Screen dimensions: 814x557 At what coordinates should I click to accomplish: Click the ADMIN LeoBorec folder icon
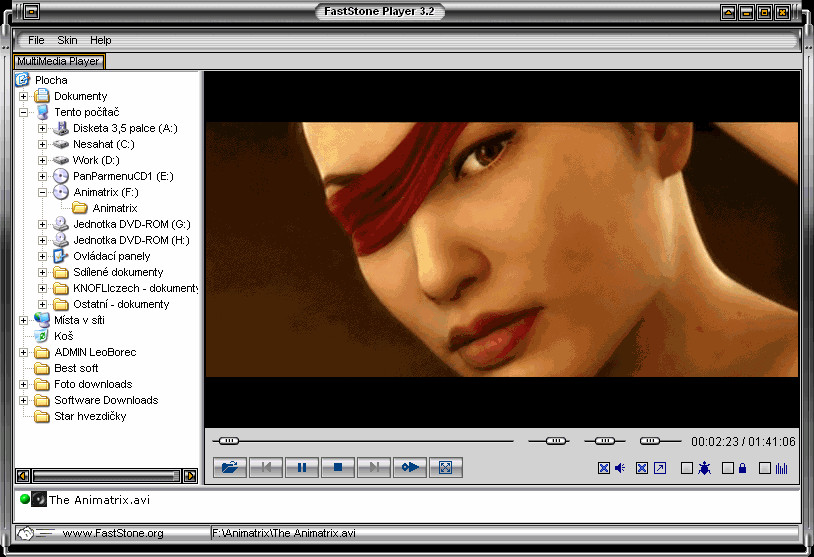click(42, 352)
